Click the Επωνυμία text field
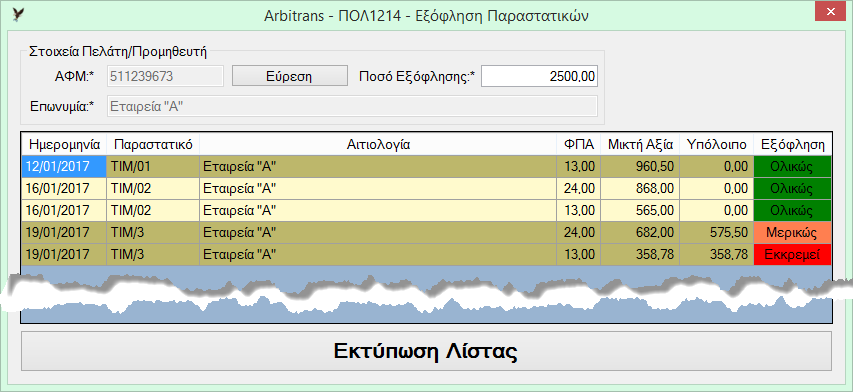The height and width of the screenshot is (392, 853). (x=353, y=106)
